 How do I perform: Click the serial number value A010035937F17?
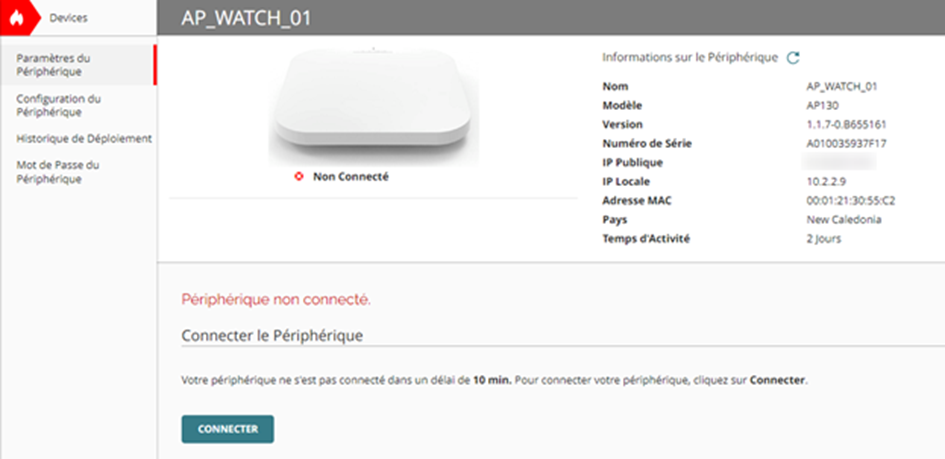[846, 144]
